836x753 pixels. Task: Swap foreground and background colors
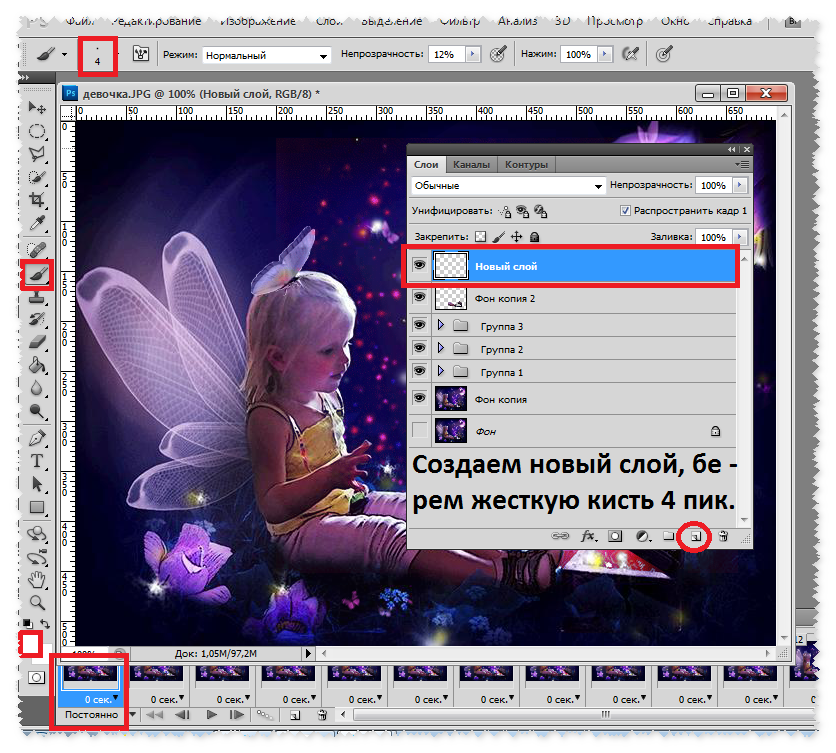coord(45,623)
